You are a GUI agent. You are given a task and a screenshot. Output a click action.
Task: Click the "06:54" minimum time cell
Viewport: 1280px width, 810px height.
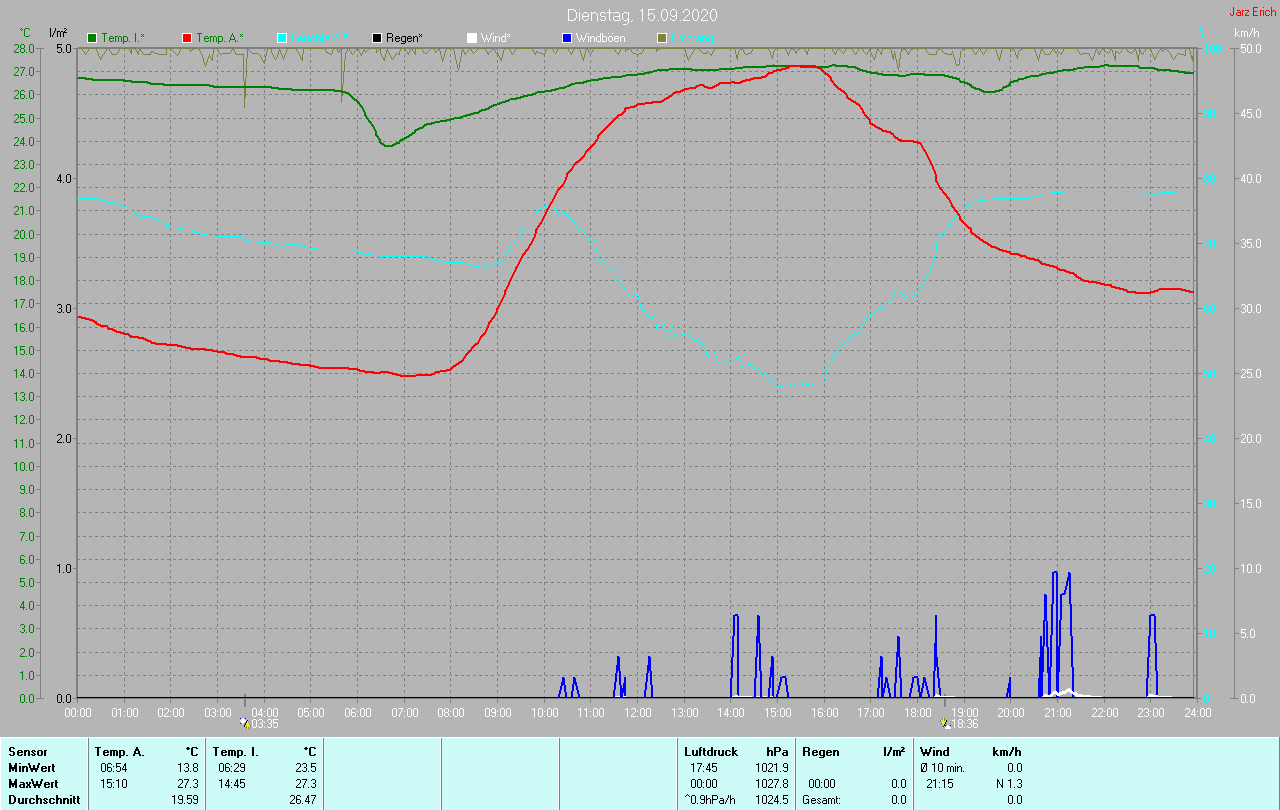coord(114,768)
